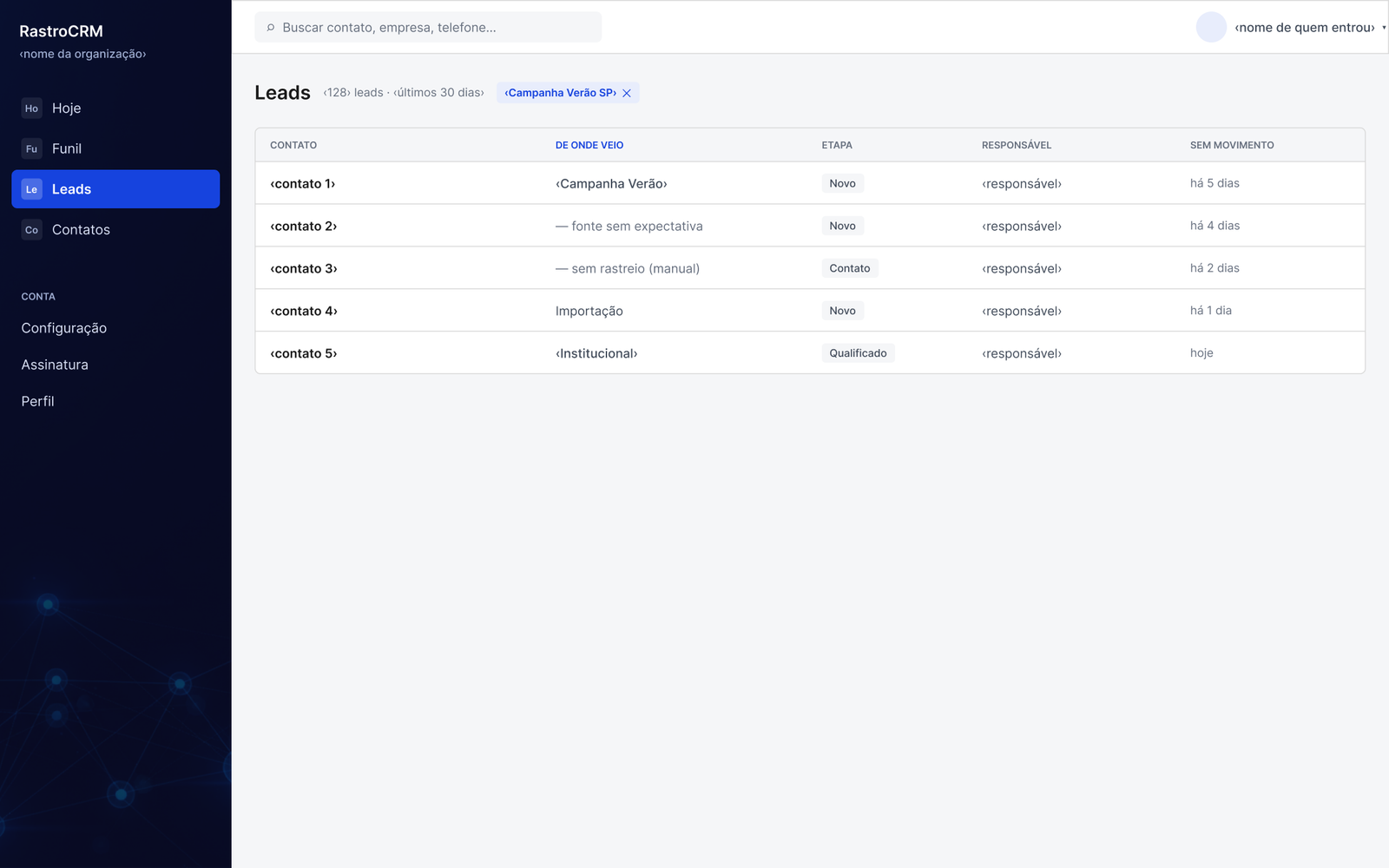Image resolution: width=1389 pixels, height=868 pixels.
Task: Click the user avatar circle
Action: [1211, 27]
